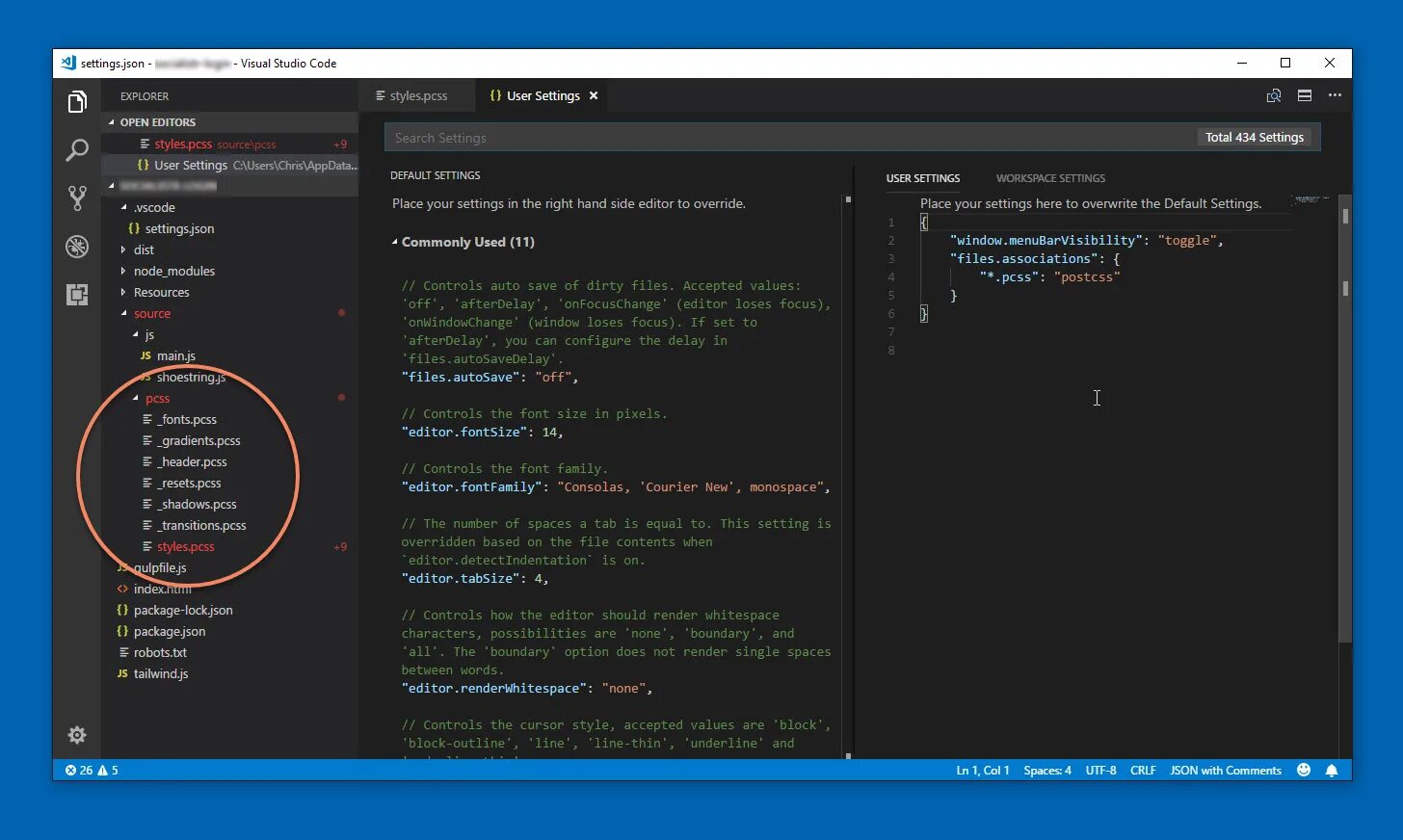Change indentation via Spaces: 4
The height and width of the screenshot is (840, 1403).
(1046, 770)
